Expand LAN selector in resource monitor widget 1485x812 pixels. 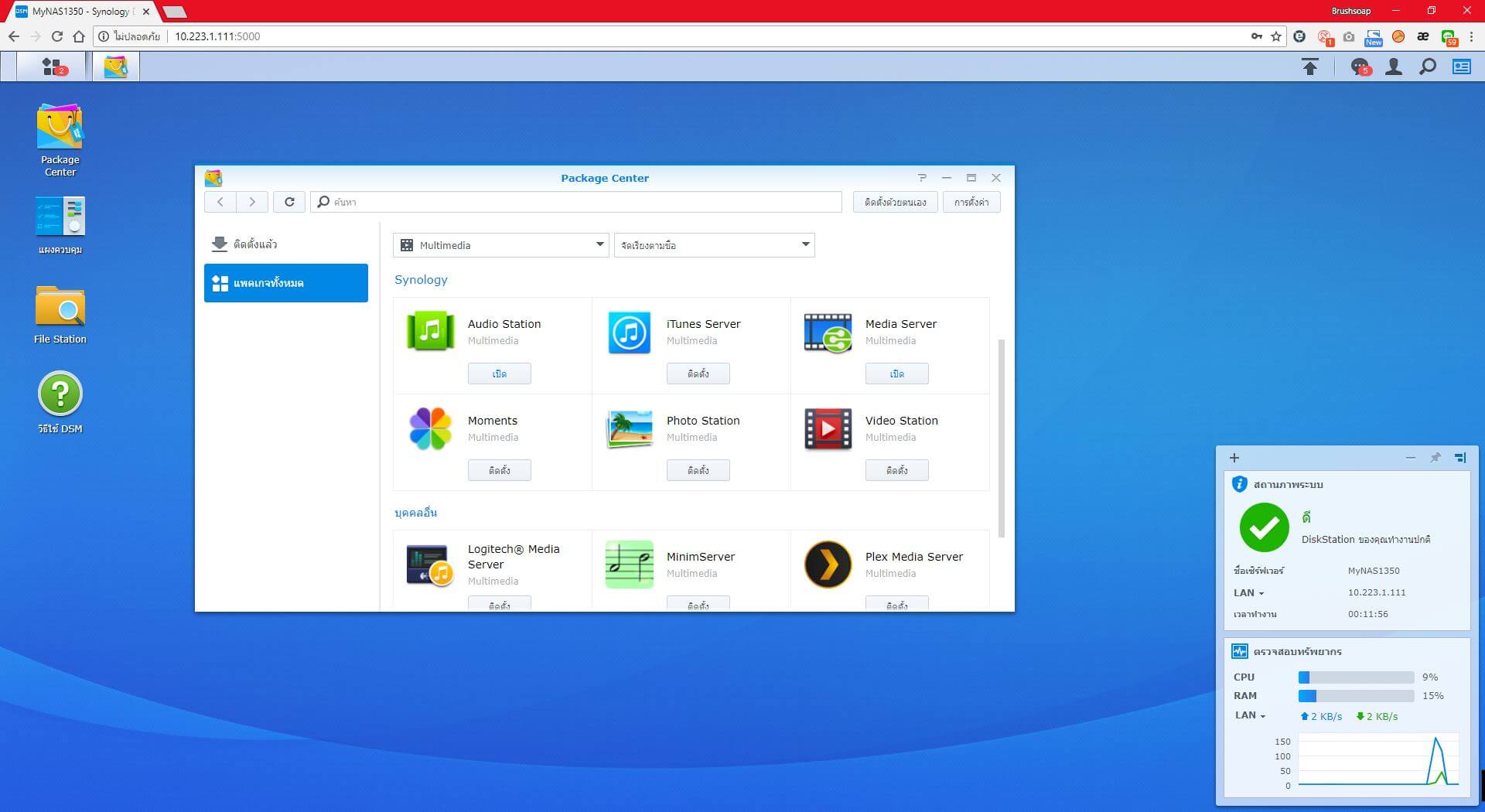(1250, 715)
